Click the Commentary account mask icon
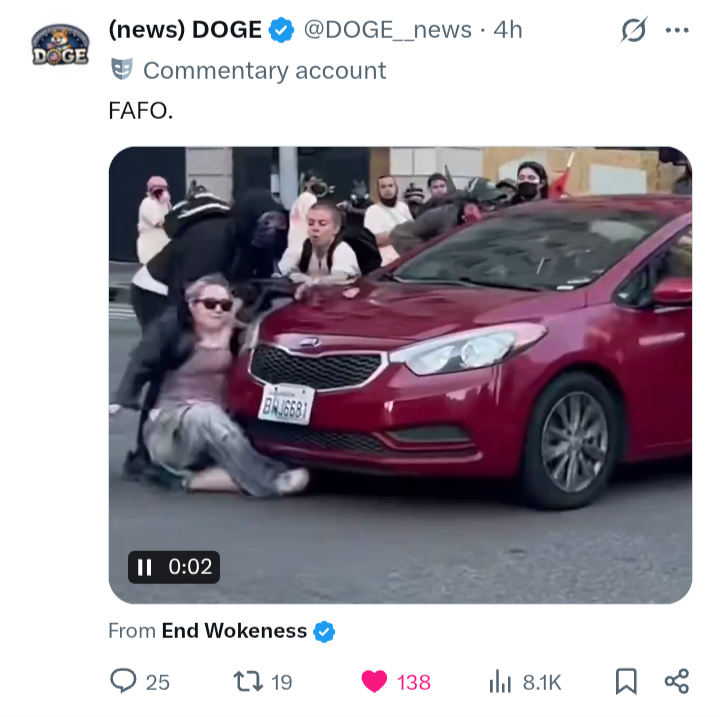 click(x=122, y=70)
